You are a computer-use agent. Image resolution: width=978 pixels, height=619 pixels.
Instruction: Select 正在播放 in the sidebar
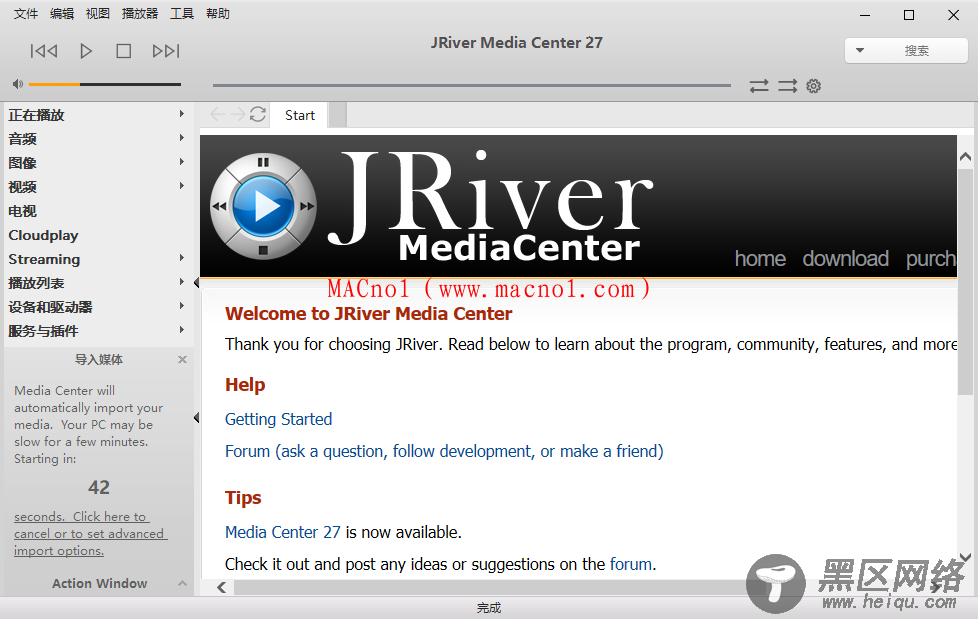tap(36, 115)
